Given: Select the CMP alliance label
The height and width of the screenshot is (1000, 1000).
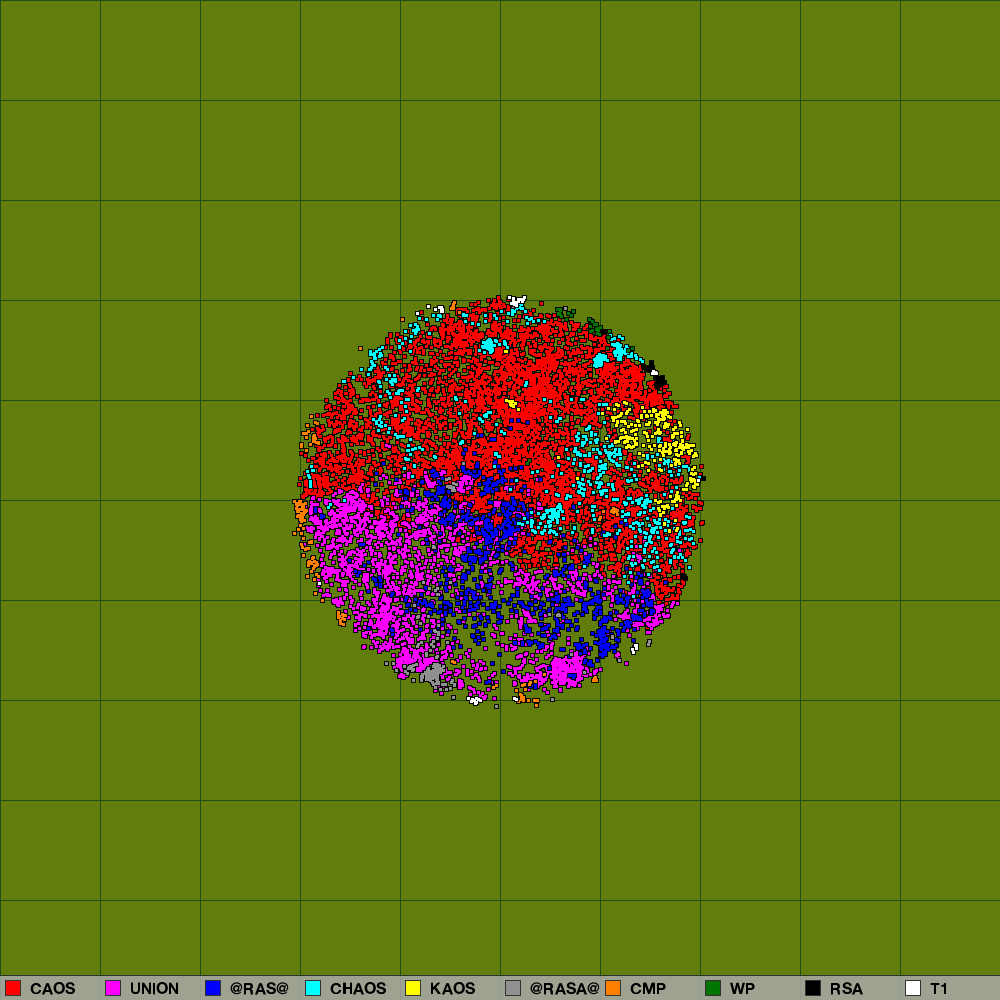Looking at the screenshot, I should 648,989.
